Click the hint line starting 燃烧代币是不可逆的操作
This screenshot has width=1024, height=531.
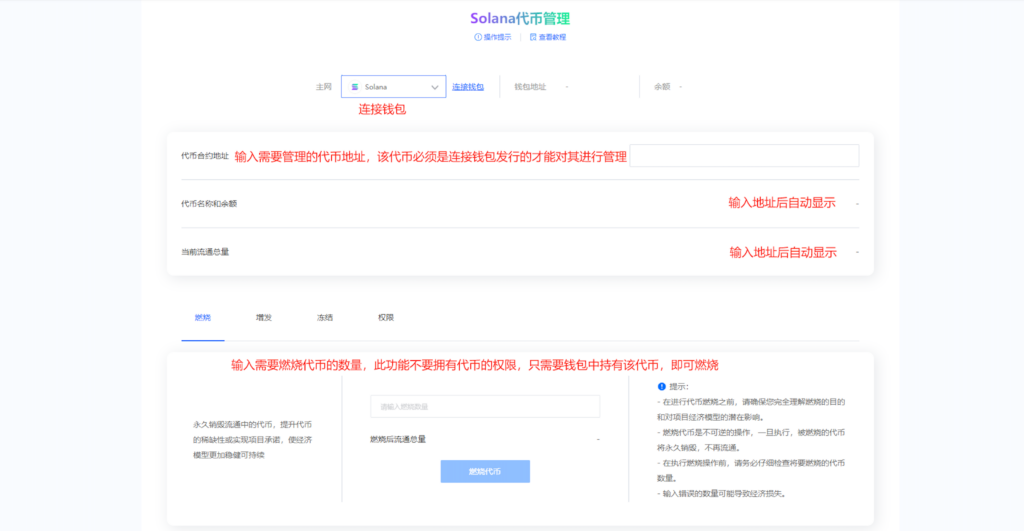tap(751, 440)
